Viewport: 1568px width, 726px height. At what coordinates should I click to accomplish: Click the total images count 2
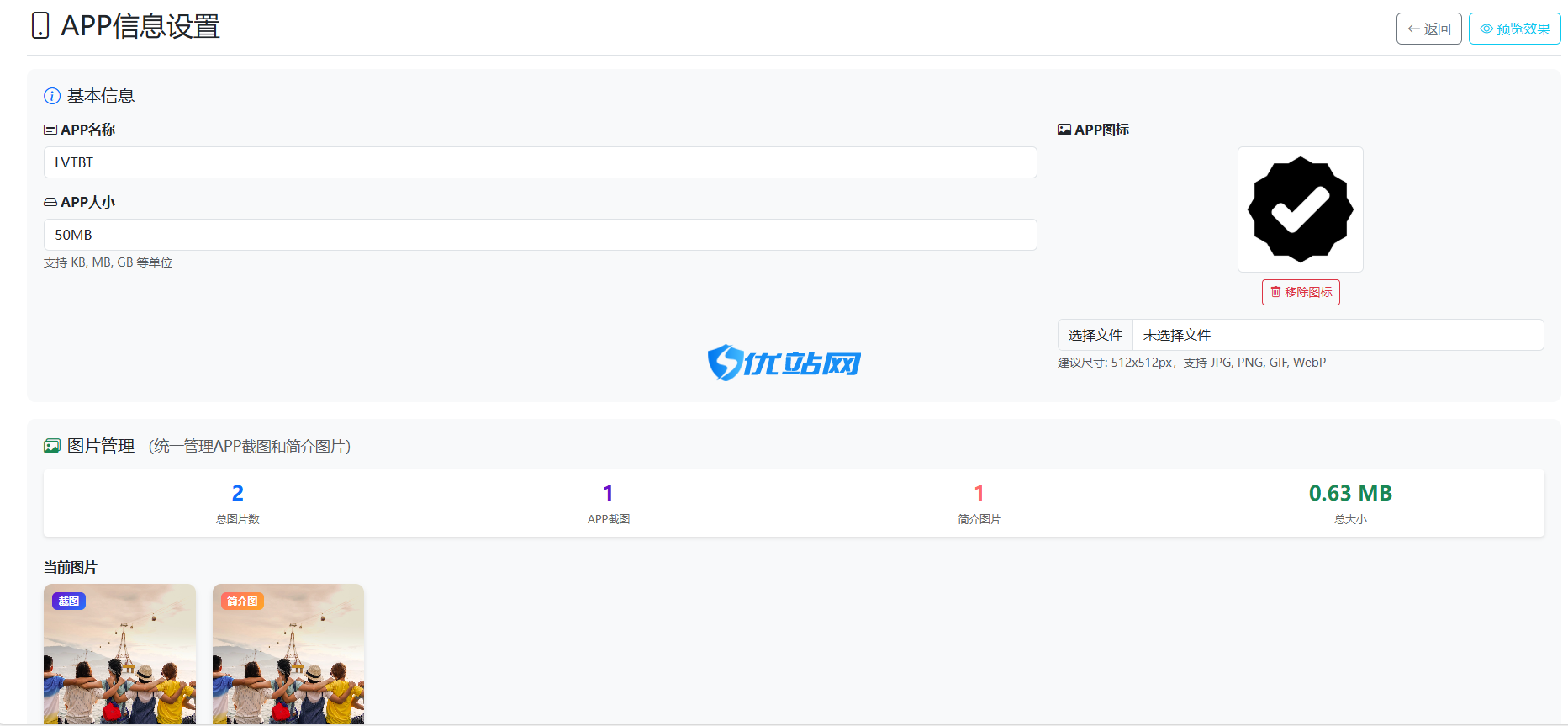pos(238,493)
